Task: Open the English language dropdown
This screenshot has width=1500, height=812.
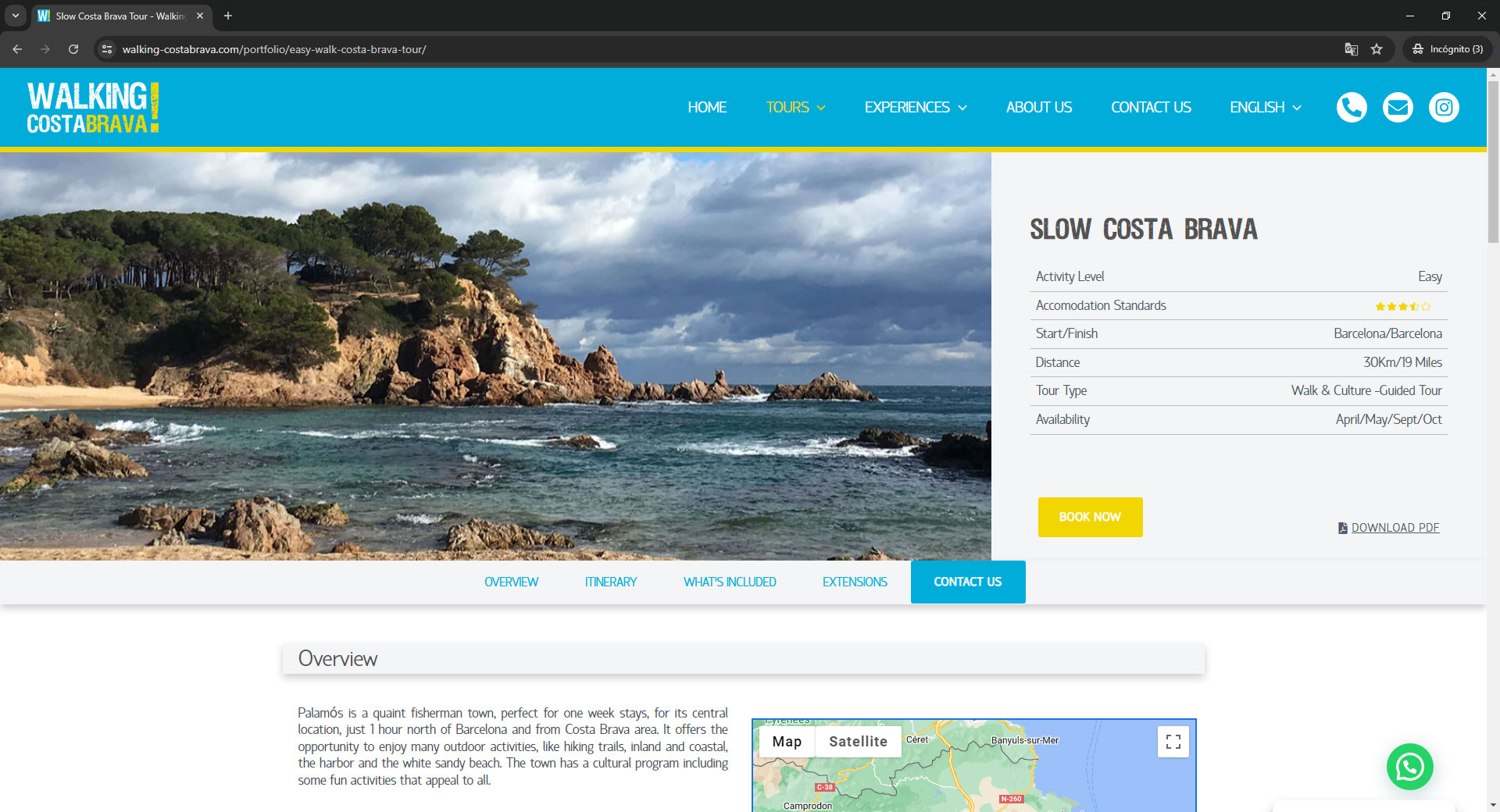Action: tap(1265, 107)
